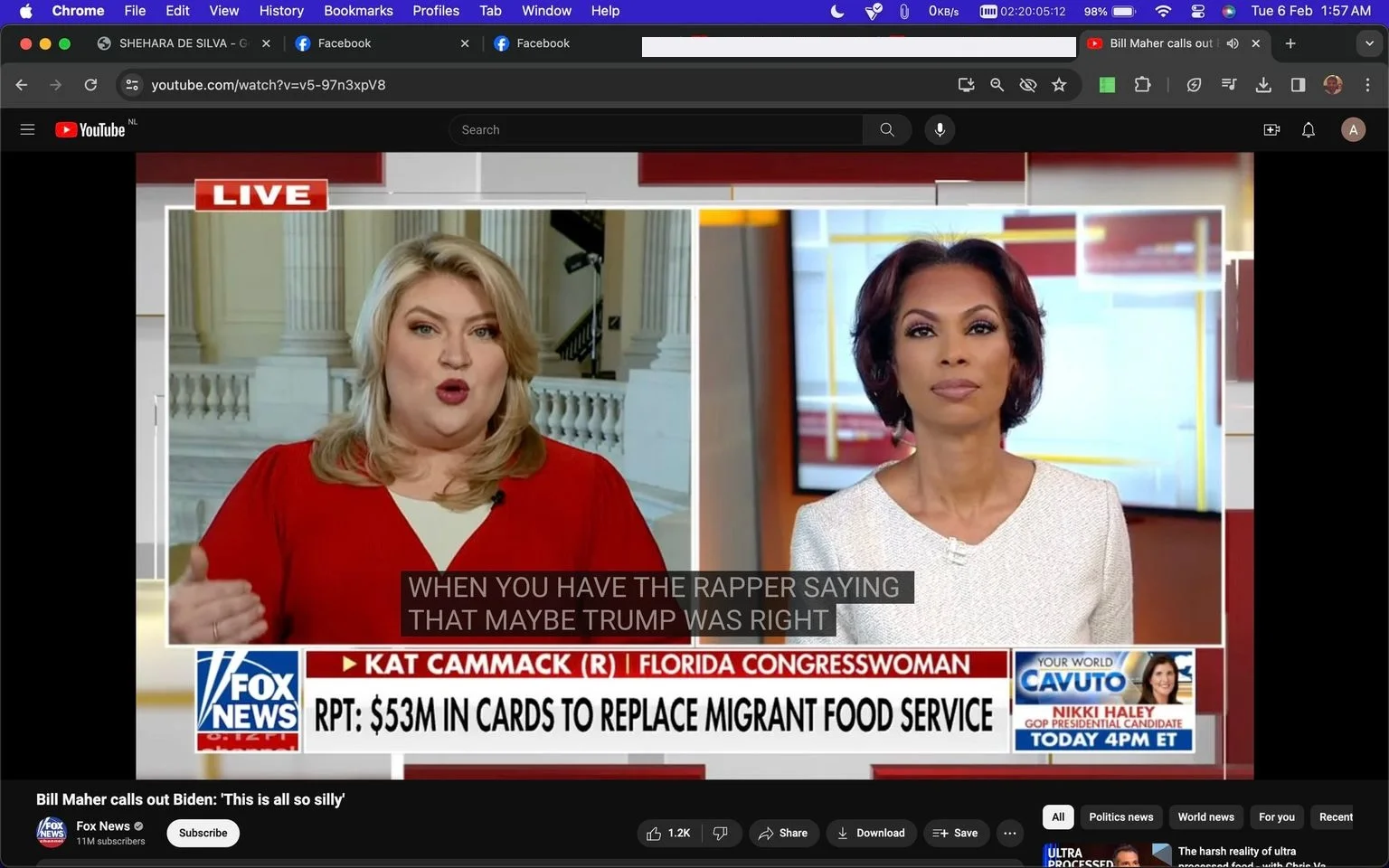Dislike the video with thumbs down
The width and height of the screenshot is (1389, 868).
[x=721, y=833]
